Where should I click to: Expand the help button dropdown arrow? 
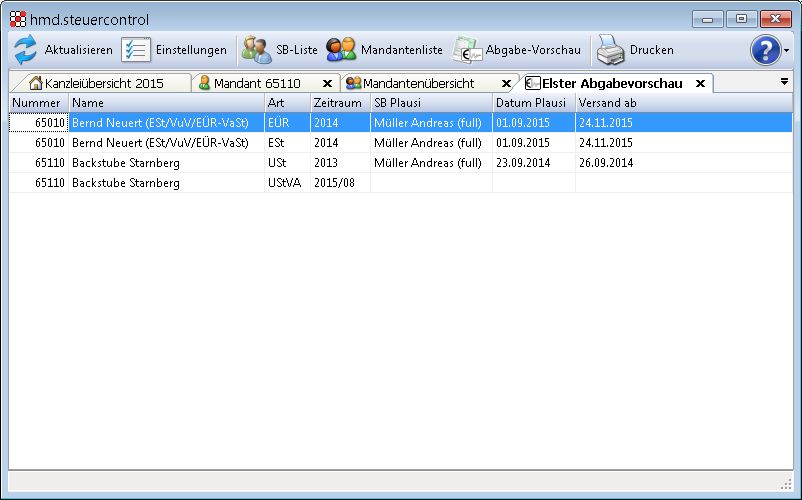click(787, 50)
